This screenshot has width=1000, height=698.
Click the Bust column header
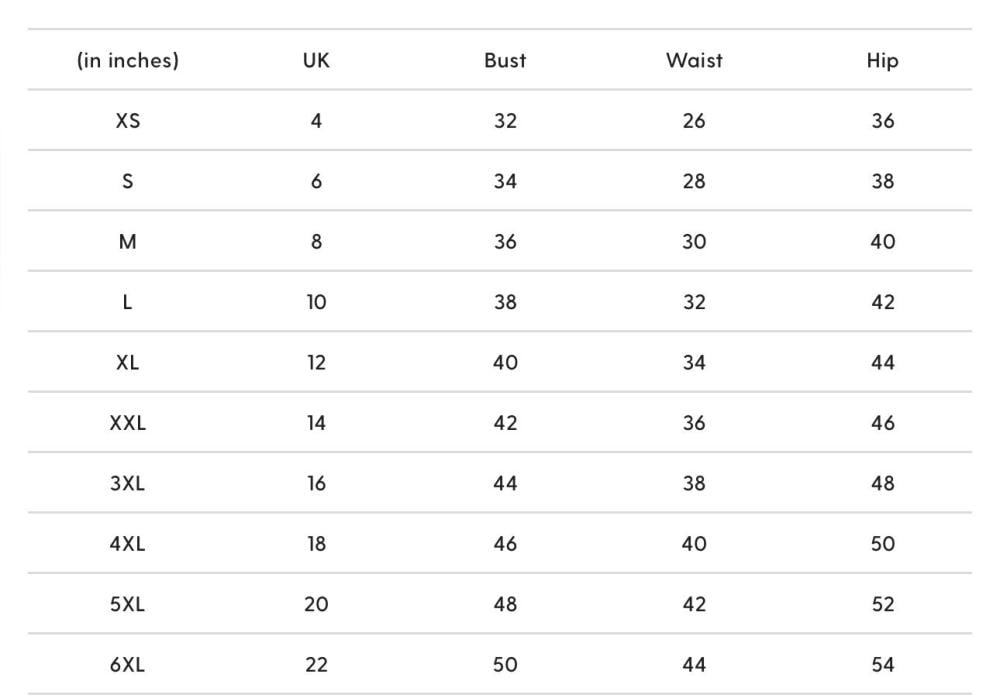[x=505, y=60]
